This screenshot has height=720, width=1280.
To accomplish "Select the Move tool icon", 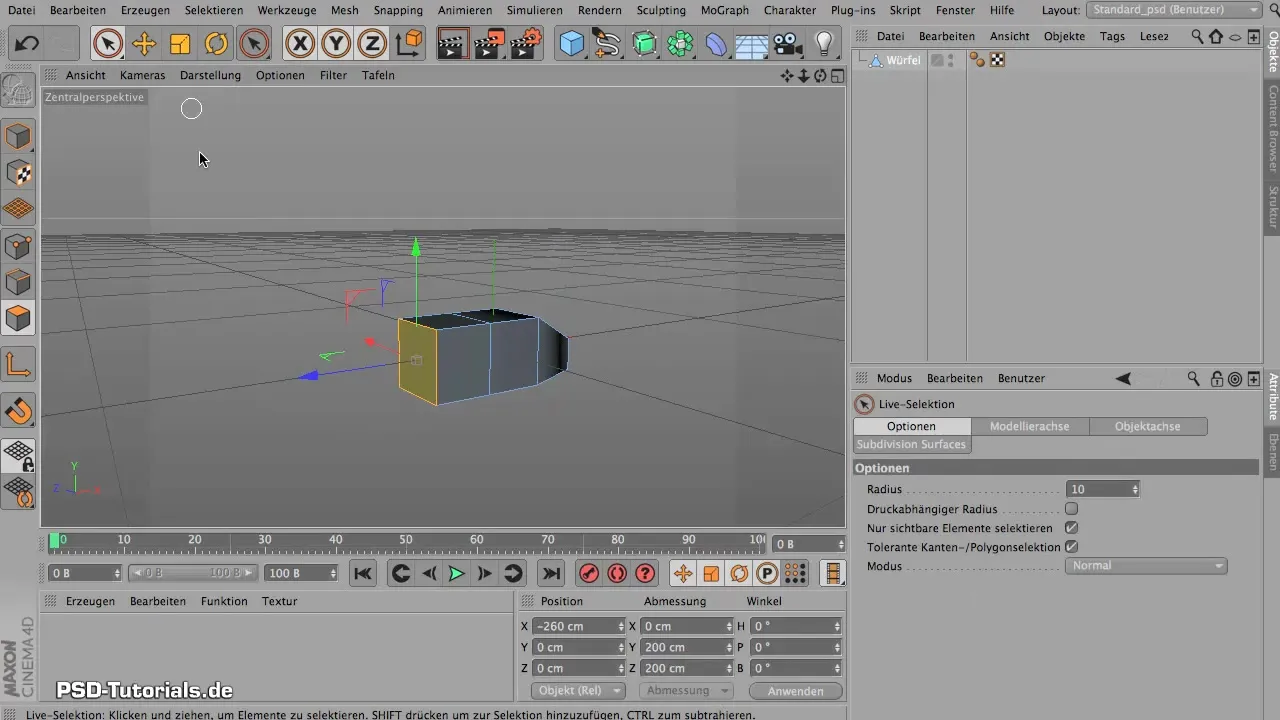I will (144, 44).
